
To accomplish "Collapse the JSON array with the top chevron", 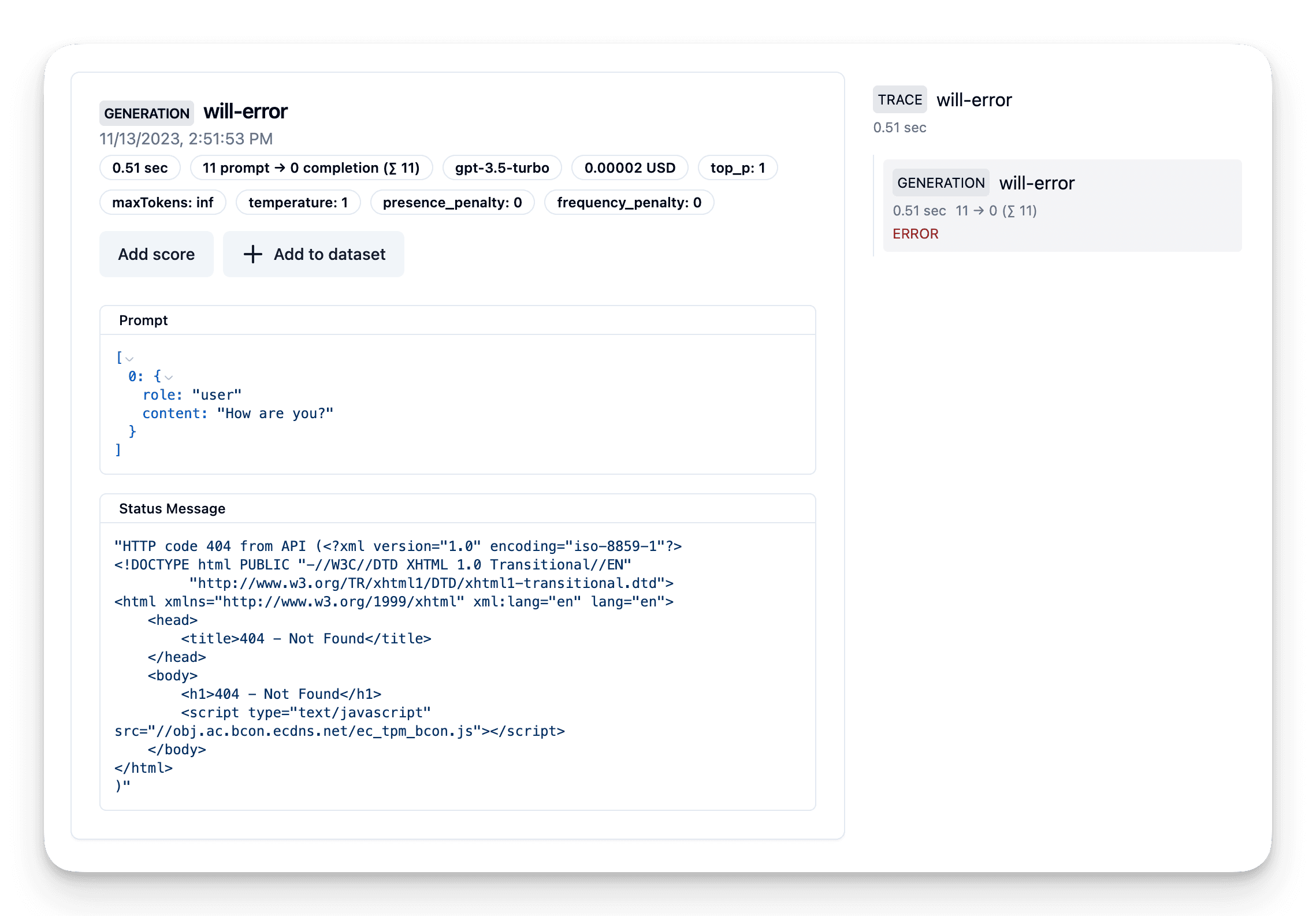I will pyautogui.click(x=129, y=358).
